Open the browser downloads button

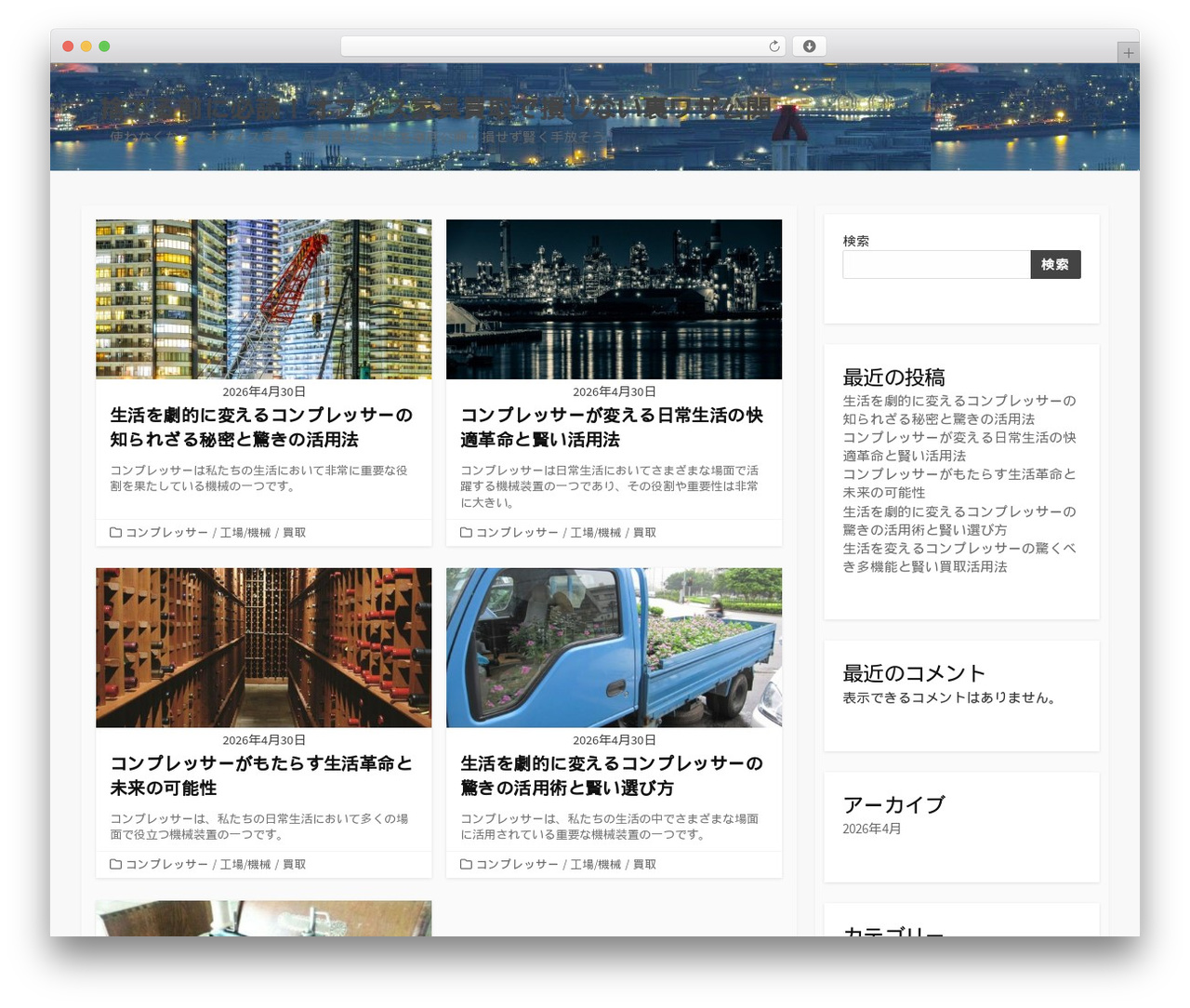click(809, 46)
